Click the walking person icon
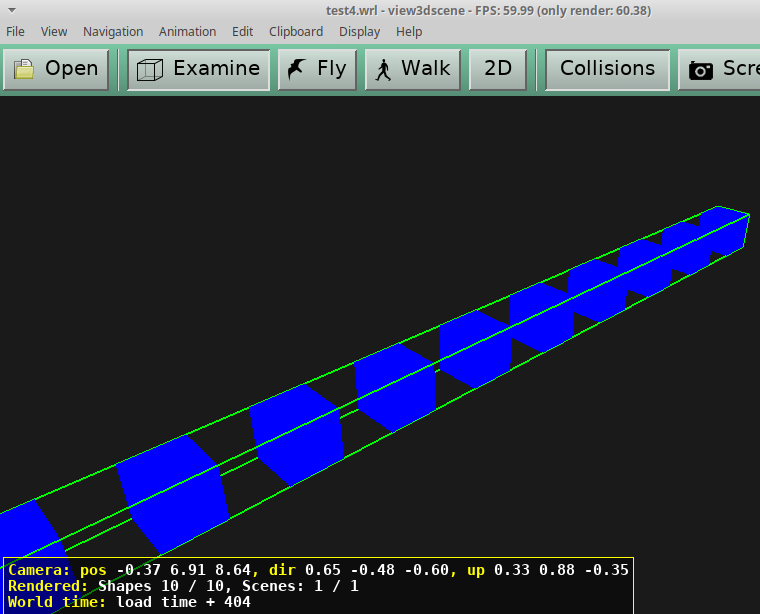The image size is (760, 614). pos(383,70)
